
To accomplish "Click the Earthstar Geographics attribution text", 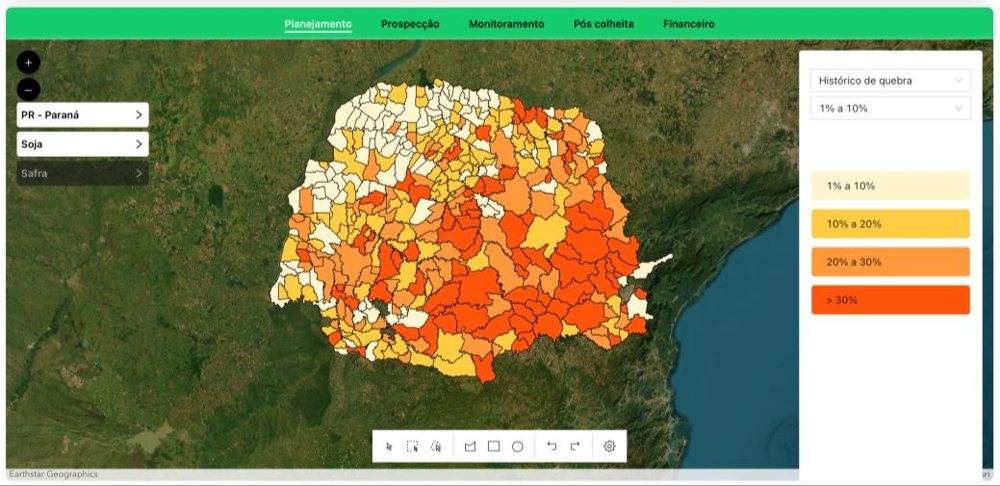I will (x=54, y=474).
